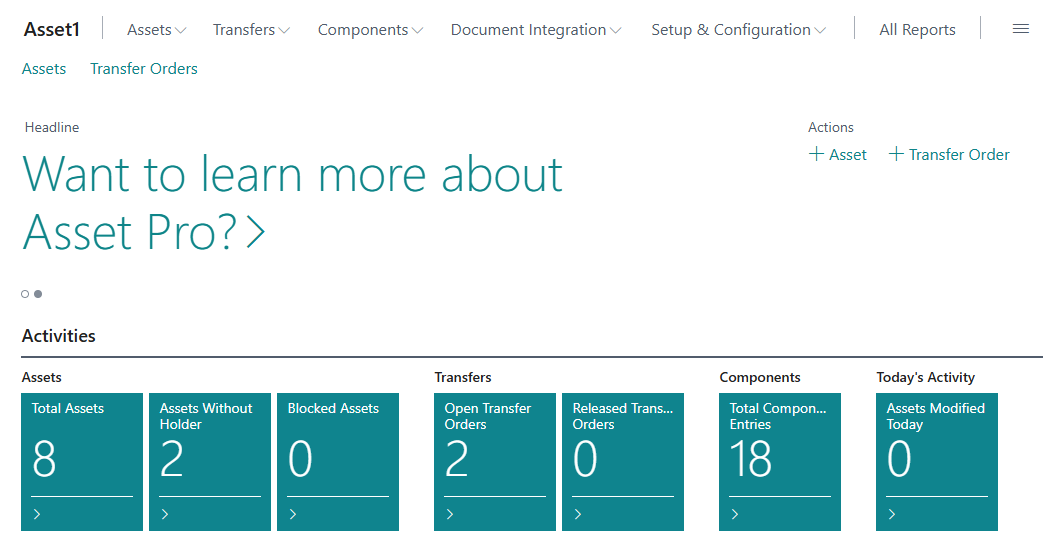Click arrow on Total Component Entries tile
The width and height of the screenshot is (1043, 550).
[735, 514]
